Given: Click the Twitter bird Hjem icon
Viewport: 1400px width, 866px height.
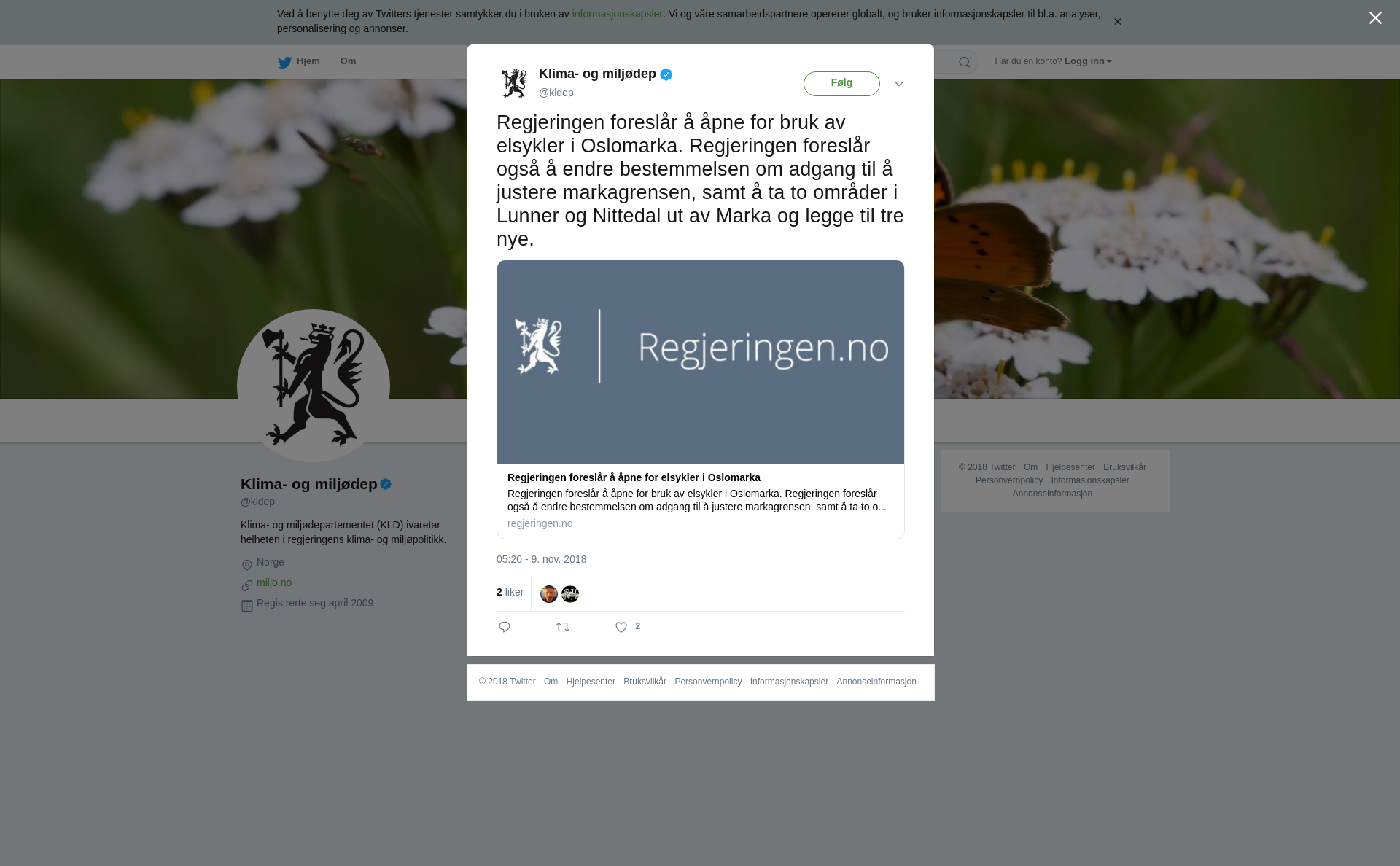Looking at the screenshot, I should 284,62.
